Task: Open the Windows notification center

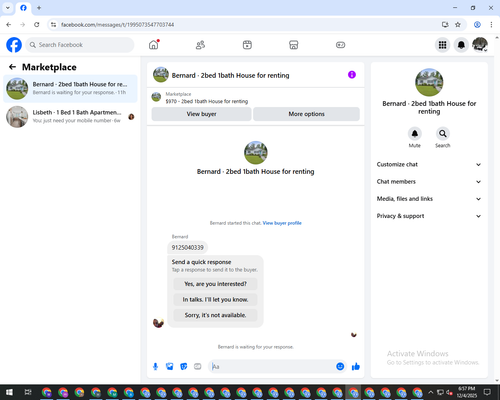Action: (488, 392)
